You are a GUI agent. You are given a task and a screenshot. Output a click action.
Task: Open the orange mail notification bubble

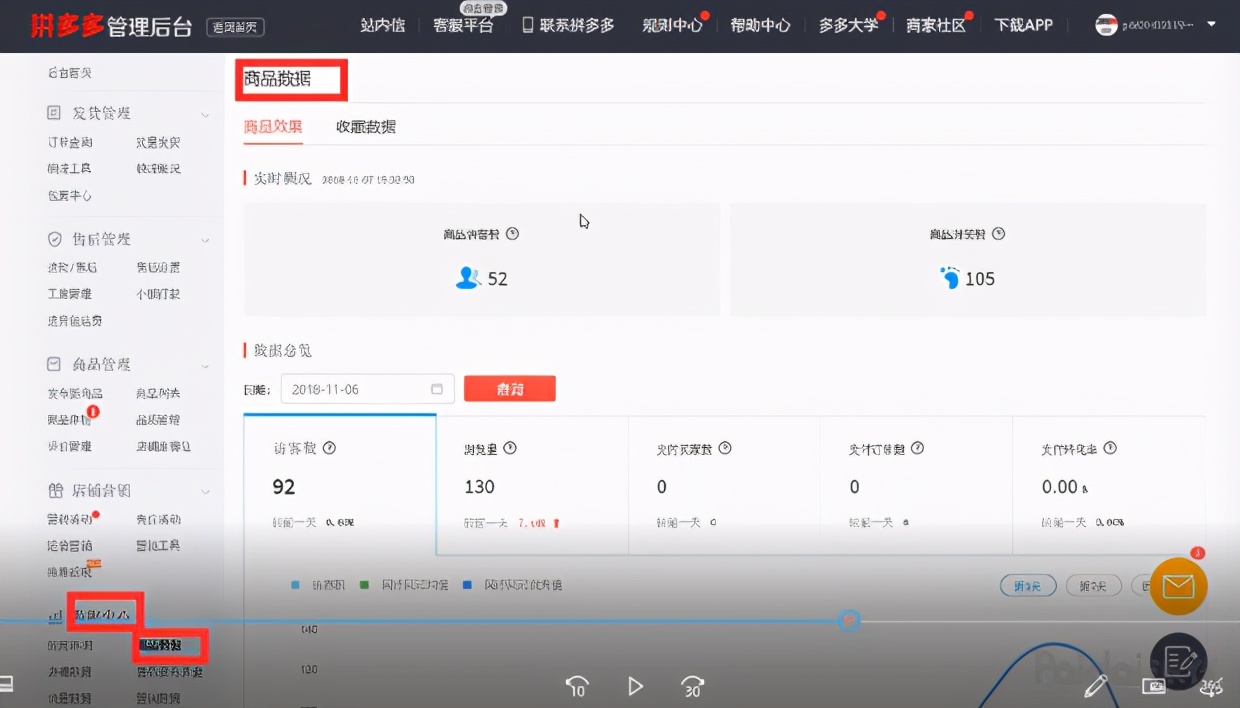(x=1178, y=586)
